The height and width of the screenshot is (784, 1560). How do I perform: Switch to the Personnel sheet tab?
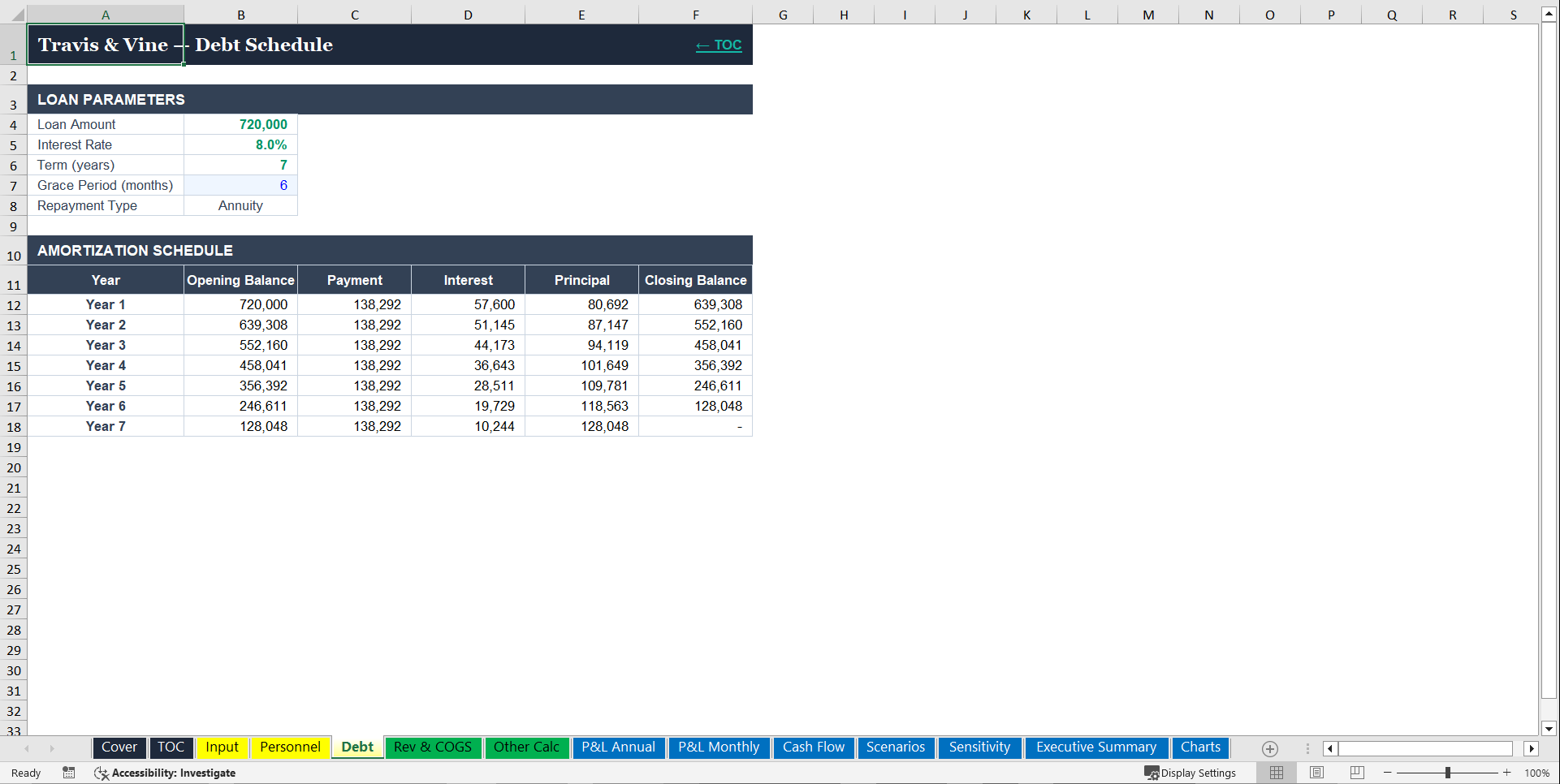coord(290,747)
